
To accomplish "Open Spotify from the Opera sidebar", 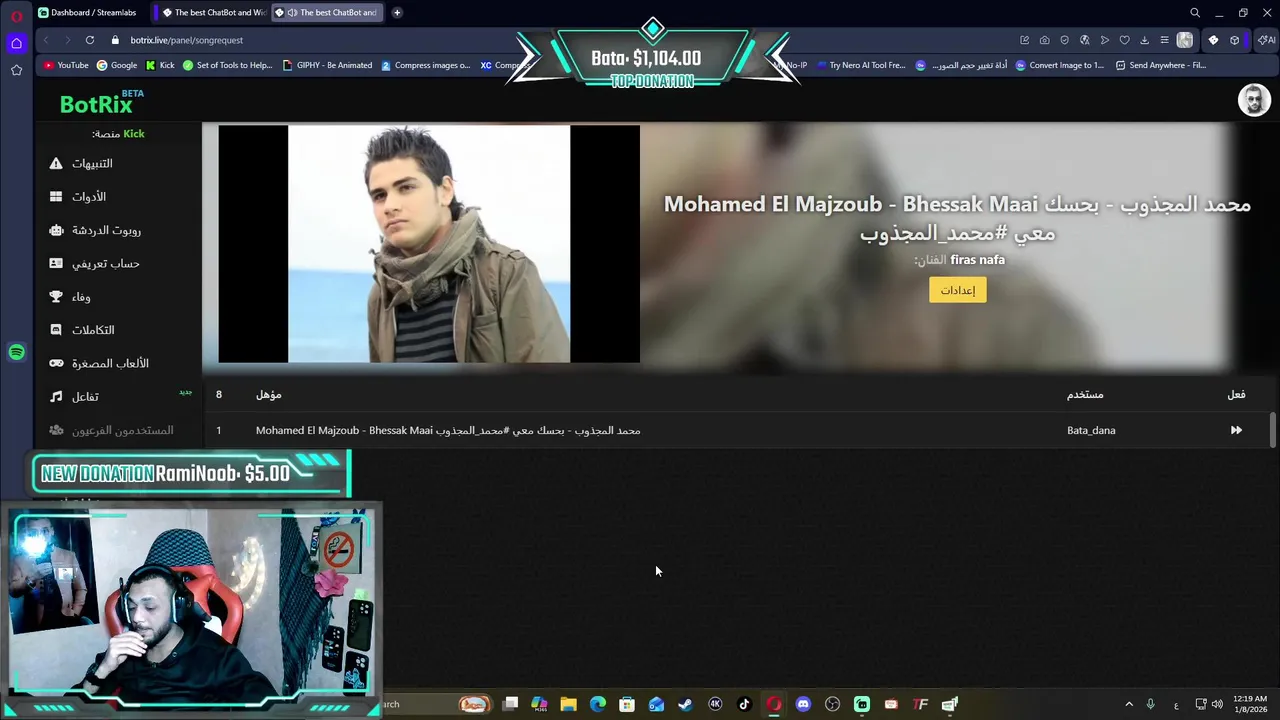I will coord(16,352).
